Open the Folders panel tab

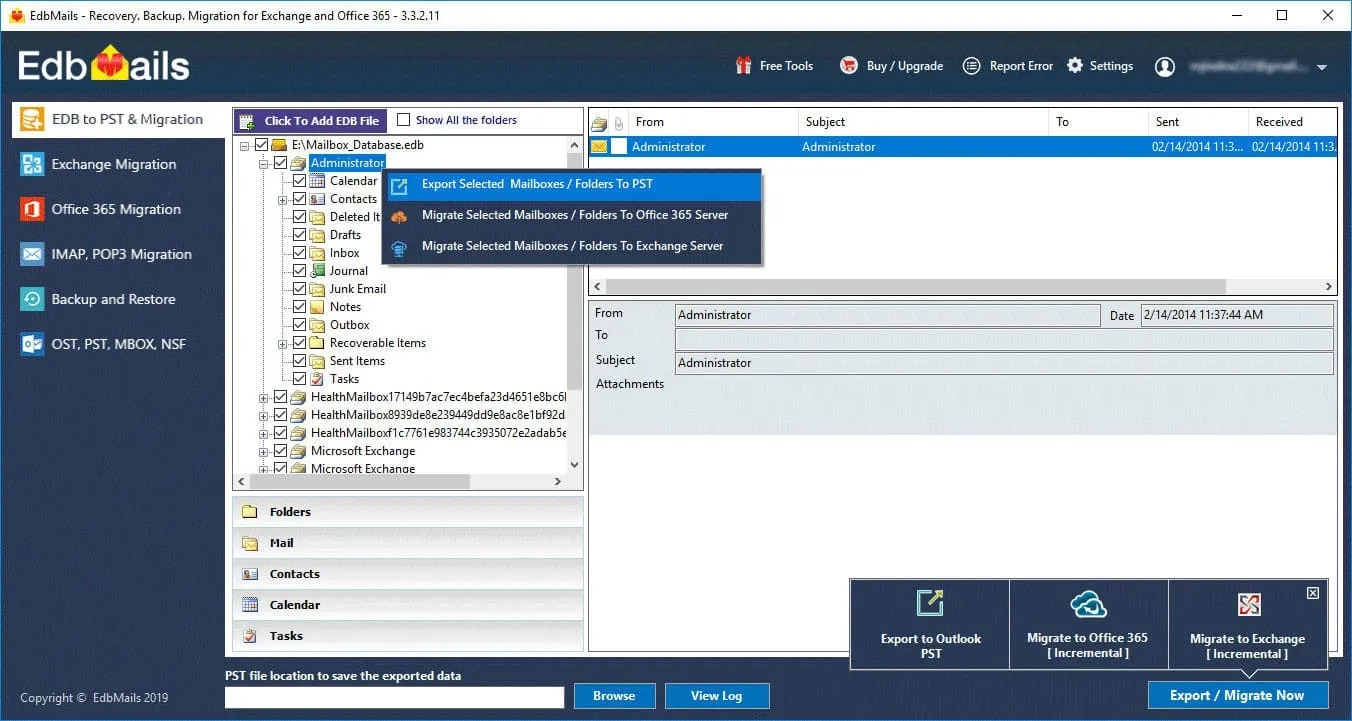tap(408, 512)
